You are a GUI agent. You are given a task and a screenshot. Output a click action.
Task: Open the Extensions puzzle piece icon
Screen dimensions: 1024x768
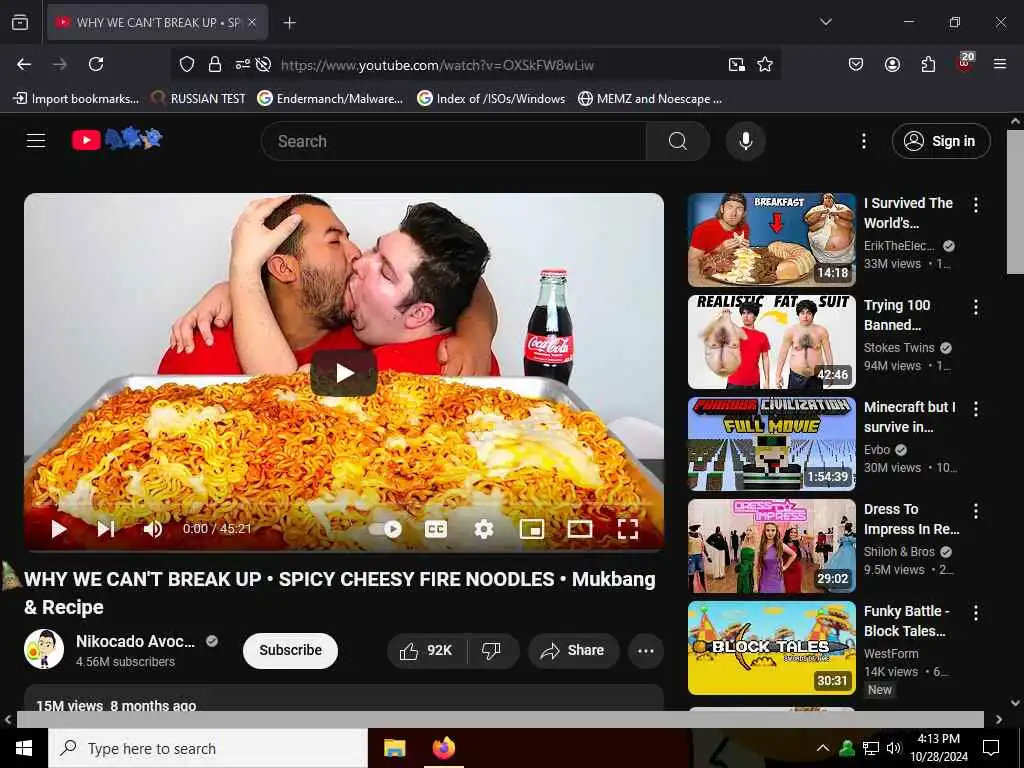[x=928, y=64]
